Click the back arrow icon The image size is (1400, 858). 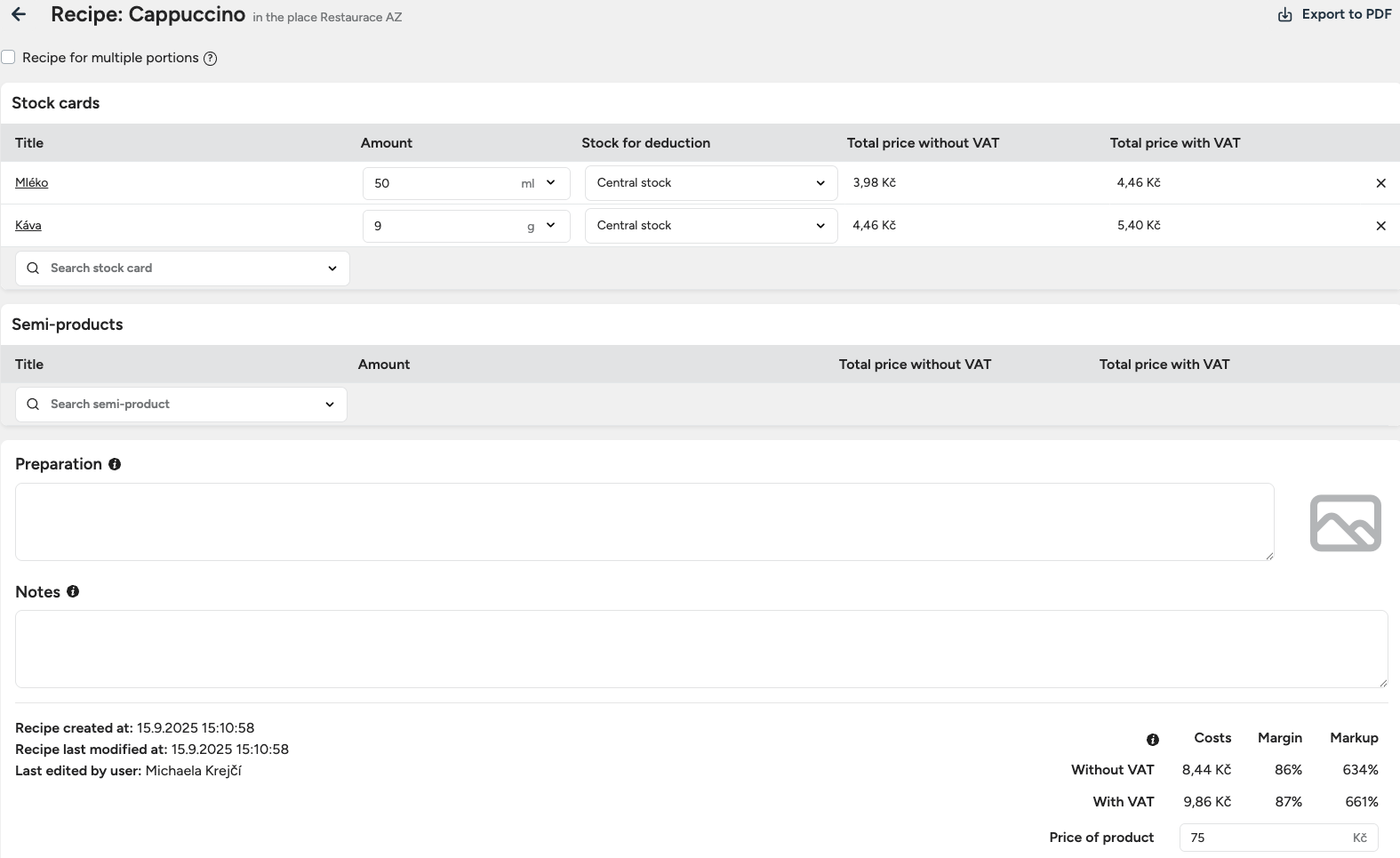(19, 14)
